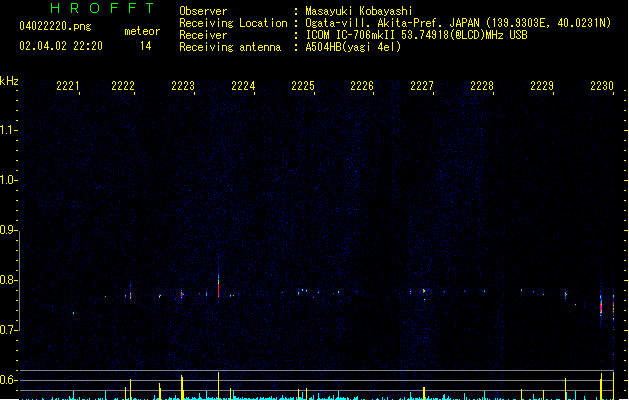Click the Observer label
Image resolution: width=629 pixels, height=400 pixels.
[x=203, y=11]
